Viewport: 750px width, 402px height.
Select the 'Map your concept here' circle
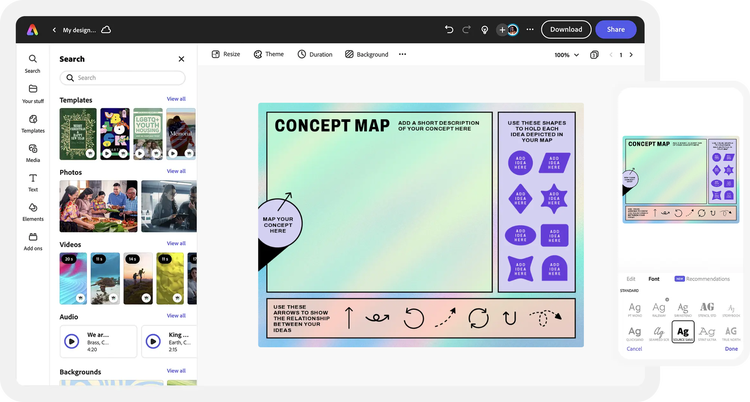pos(279,224)
